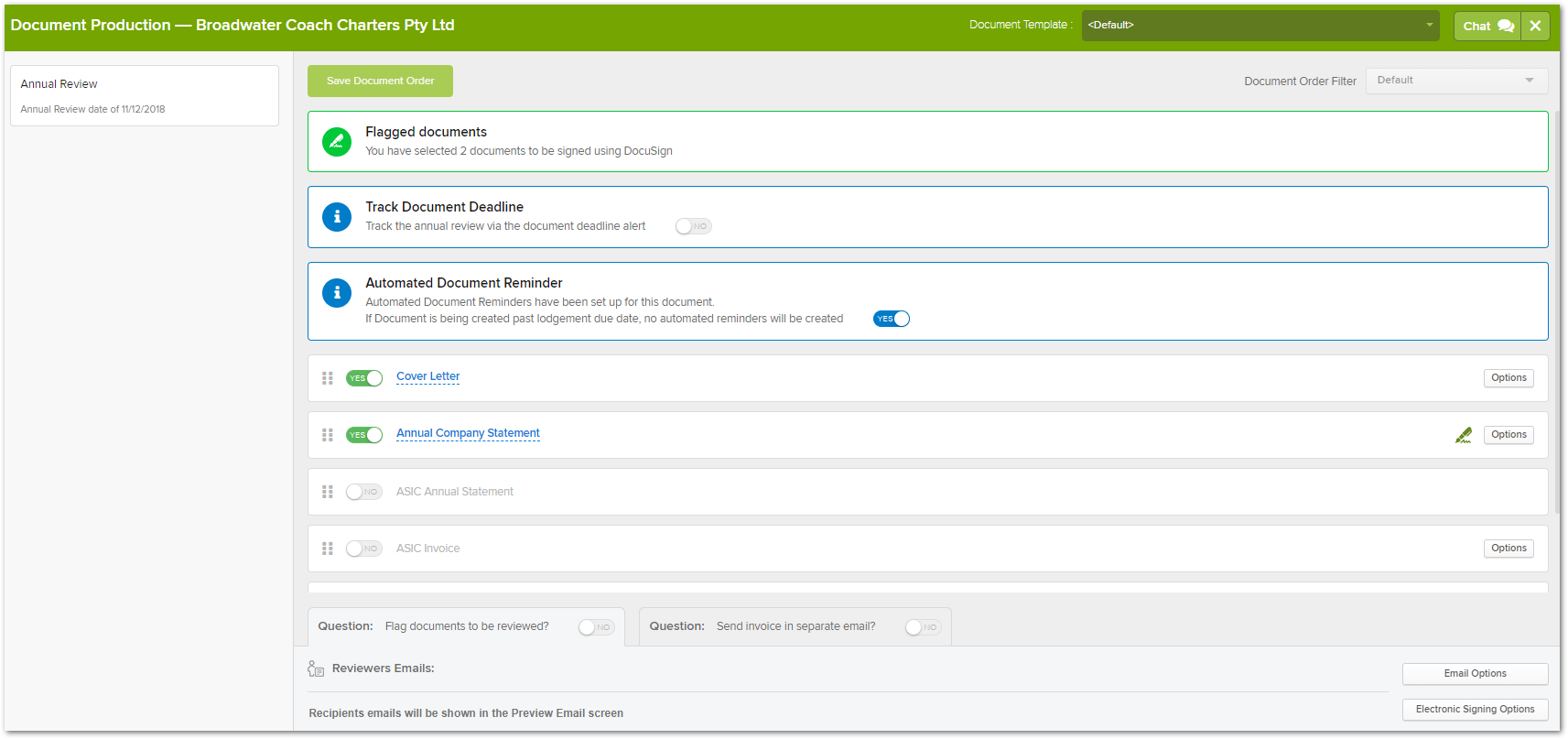Image resolution: width=1568 pixels, height=739 pixels.
Task: Click the drag handle beside ASIC Annual Statement
Action: coord(328,492)
